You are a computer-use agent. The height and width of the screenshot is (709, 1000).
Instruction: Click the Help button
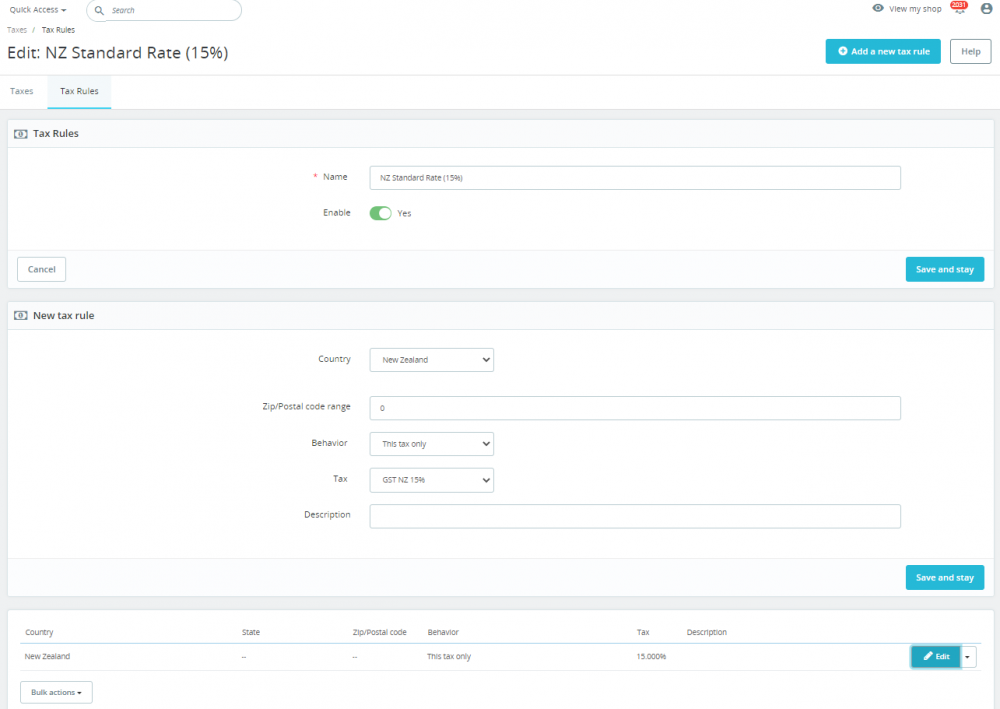pos(970,52)
